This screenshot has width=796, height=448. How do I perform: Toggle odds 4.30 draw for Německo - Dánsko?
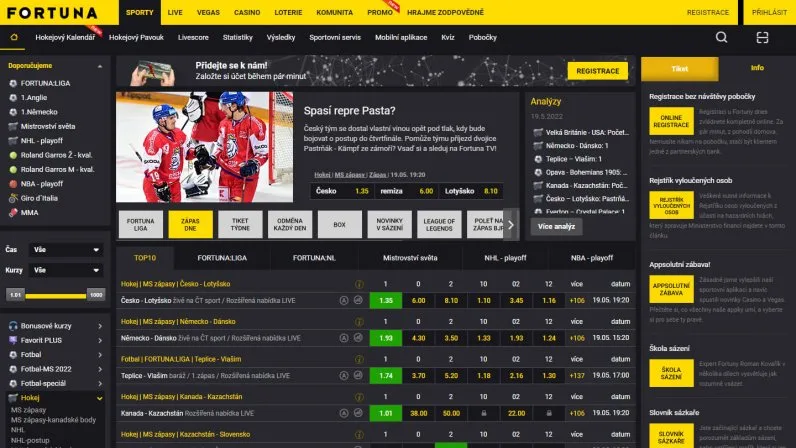(419, 338)
